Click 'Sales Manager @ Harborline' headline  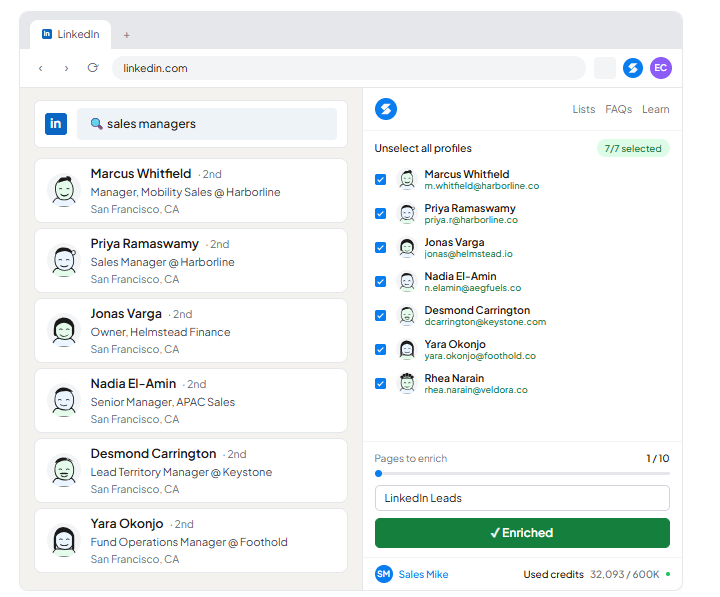pos(162,262)
